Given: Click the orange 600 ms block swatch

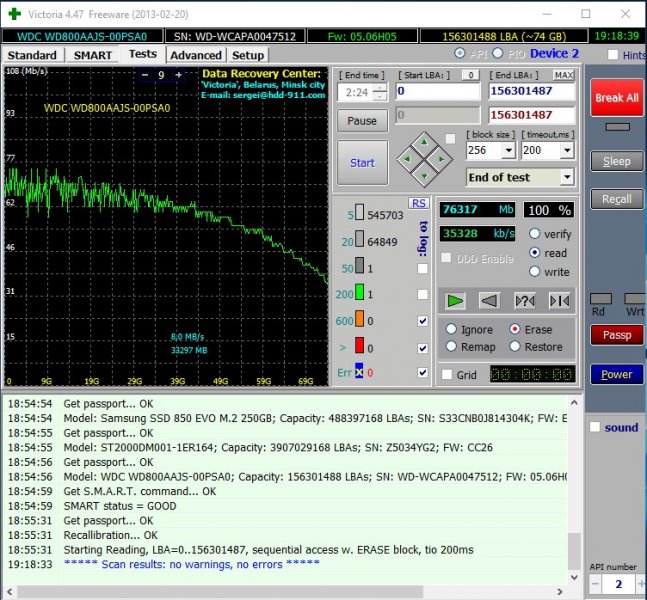Looking at the screenshot, I should click(361, 321).
